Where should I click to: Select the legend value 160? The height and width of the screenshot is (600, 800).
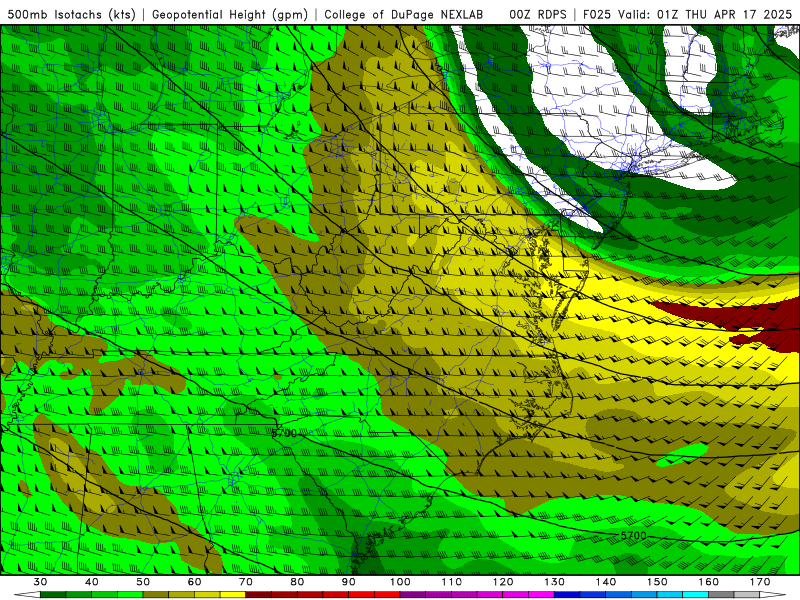coord(709,582)
